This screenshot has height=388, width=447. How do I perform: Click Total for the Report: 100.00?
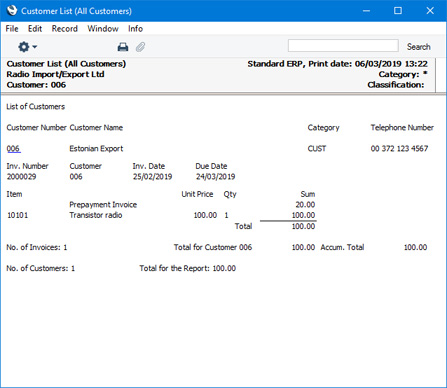click(x=187, y=268)
